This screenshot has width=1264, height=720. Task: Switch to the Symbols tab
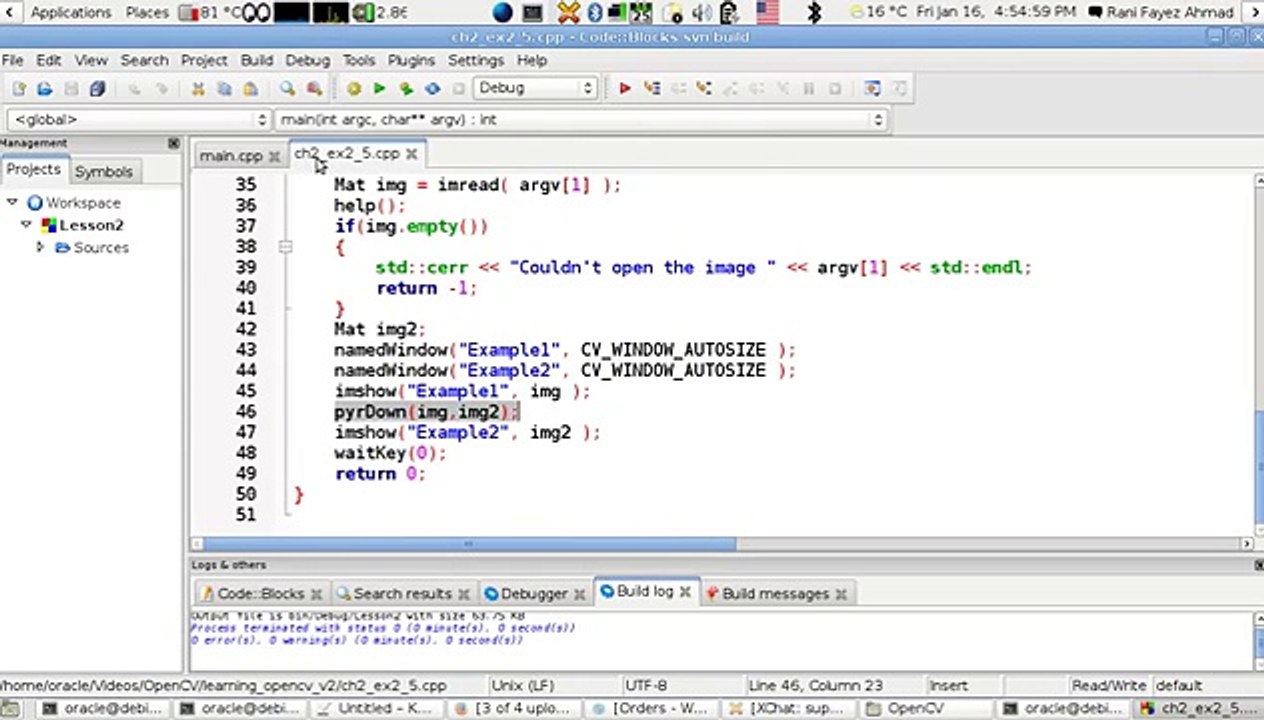(103, 172)
